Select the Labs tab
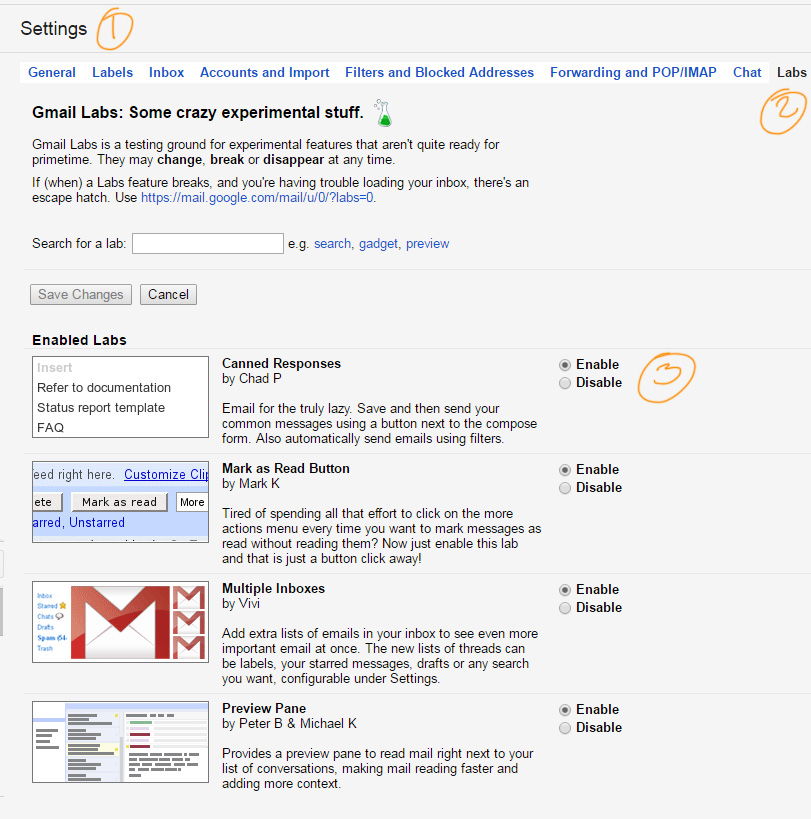Image resolution: width=811 pixels, height=819 pixels. point(792,72)
